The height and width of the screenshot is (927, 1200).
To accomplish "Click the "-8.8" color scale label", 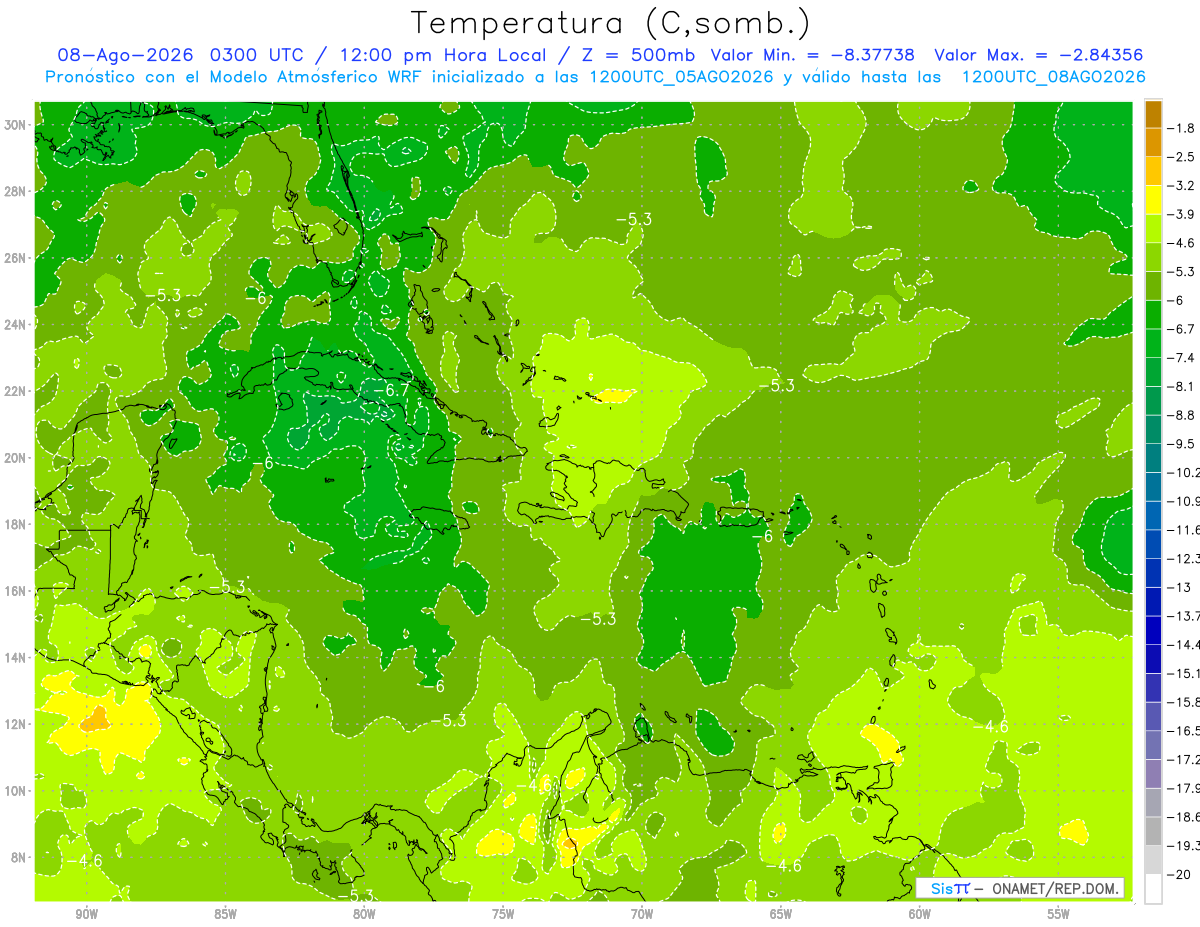I will [1182, 415].
